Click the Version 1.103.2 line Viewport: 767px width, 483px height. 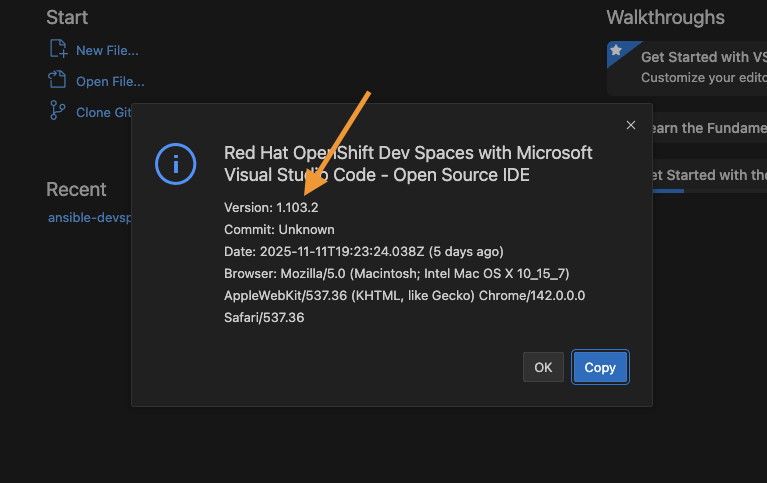click(x=271, y=207)
